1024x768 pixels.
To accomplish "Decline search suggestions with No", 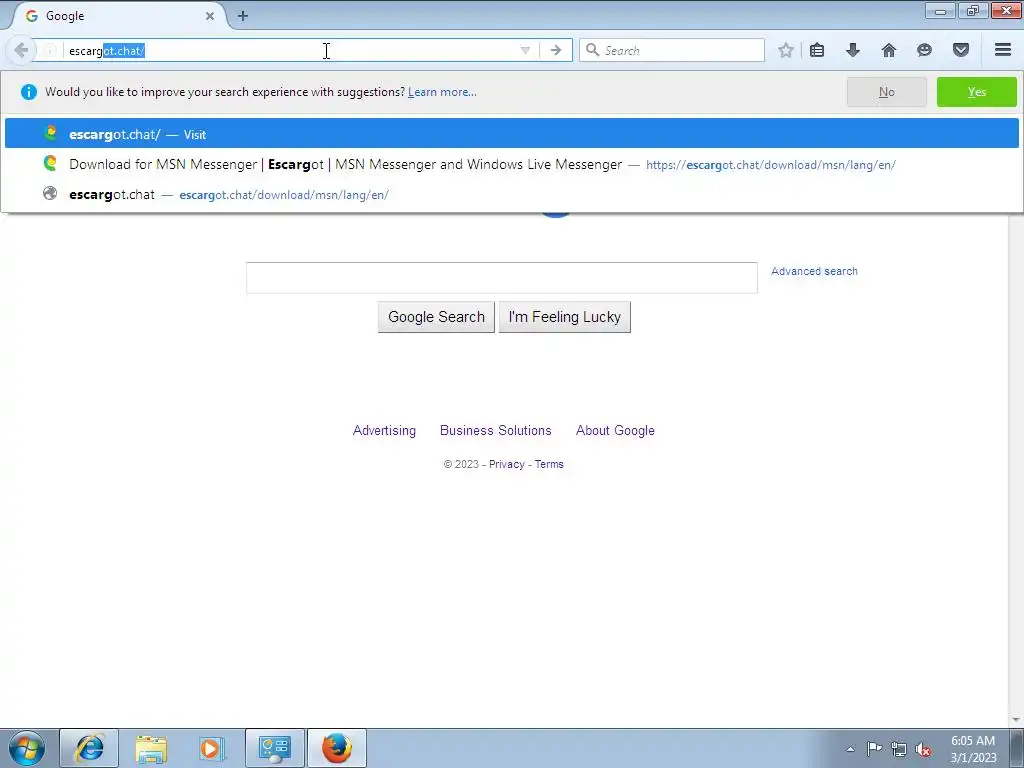I will coord(886,92).
